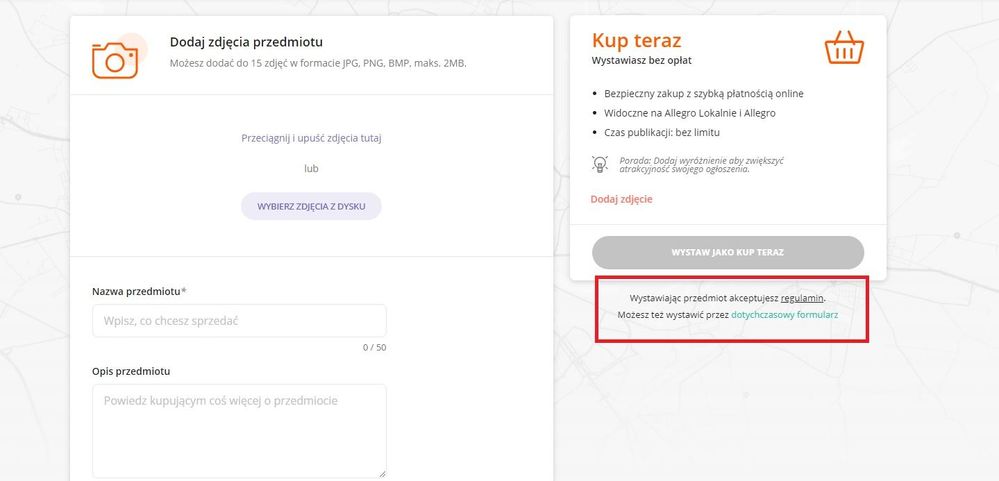999x481 pixels.
Task: Click the red Dodaj zdjęcie text
Action: click(621, 199)
